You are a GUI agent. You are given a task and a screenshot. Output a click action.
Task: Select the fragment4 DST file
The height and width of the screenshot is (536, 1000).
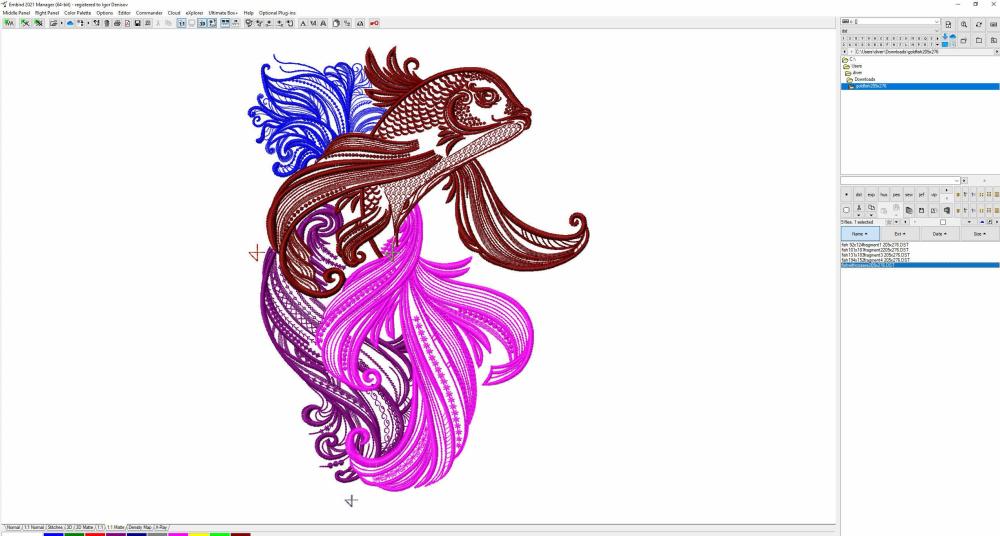pyautogui.click(x=876, y=260)
